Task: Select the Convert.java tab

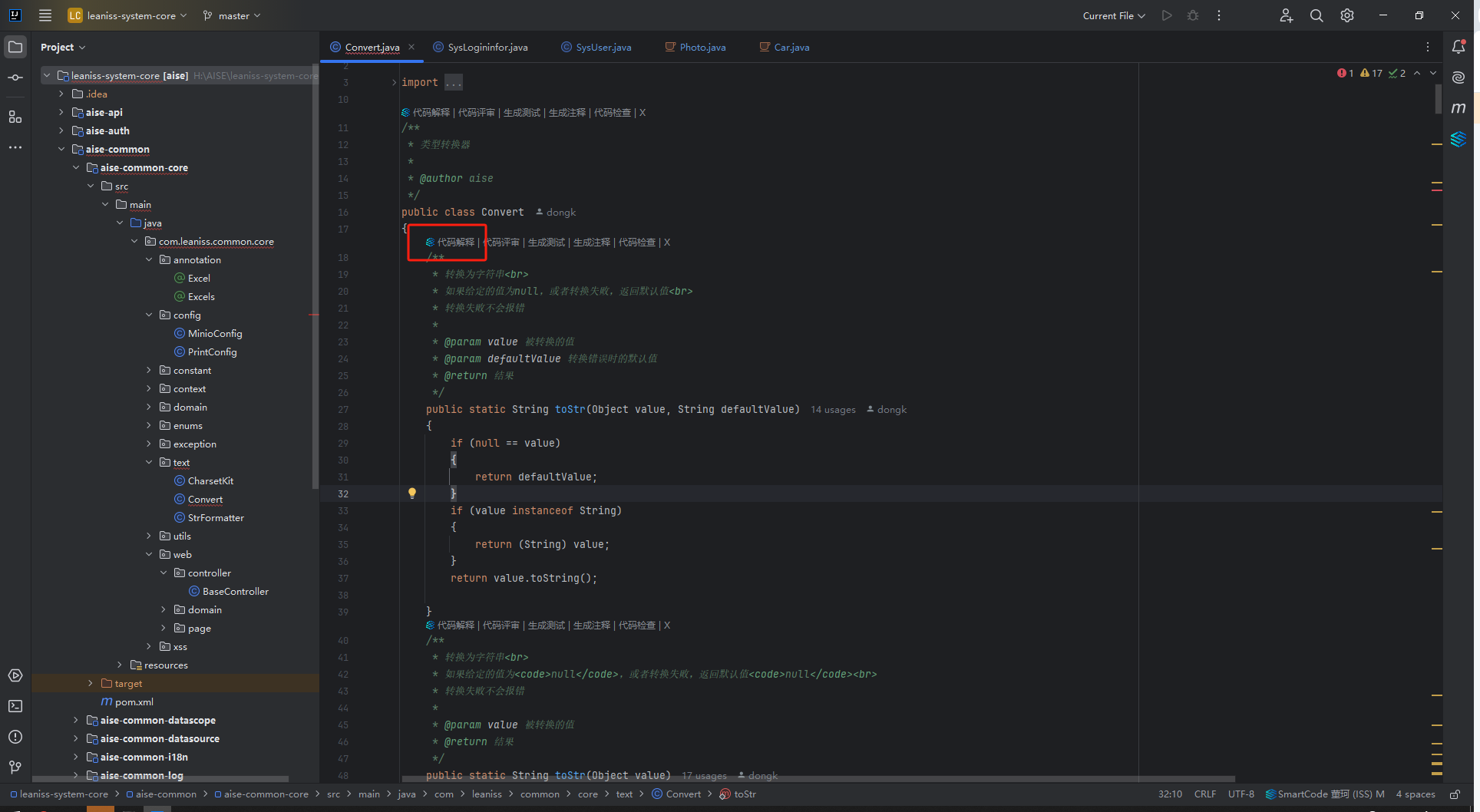Action: click(x=372, y=47)
